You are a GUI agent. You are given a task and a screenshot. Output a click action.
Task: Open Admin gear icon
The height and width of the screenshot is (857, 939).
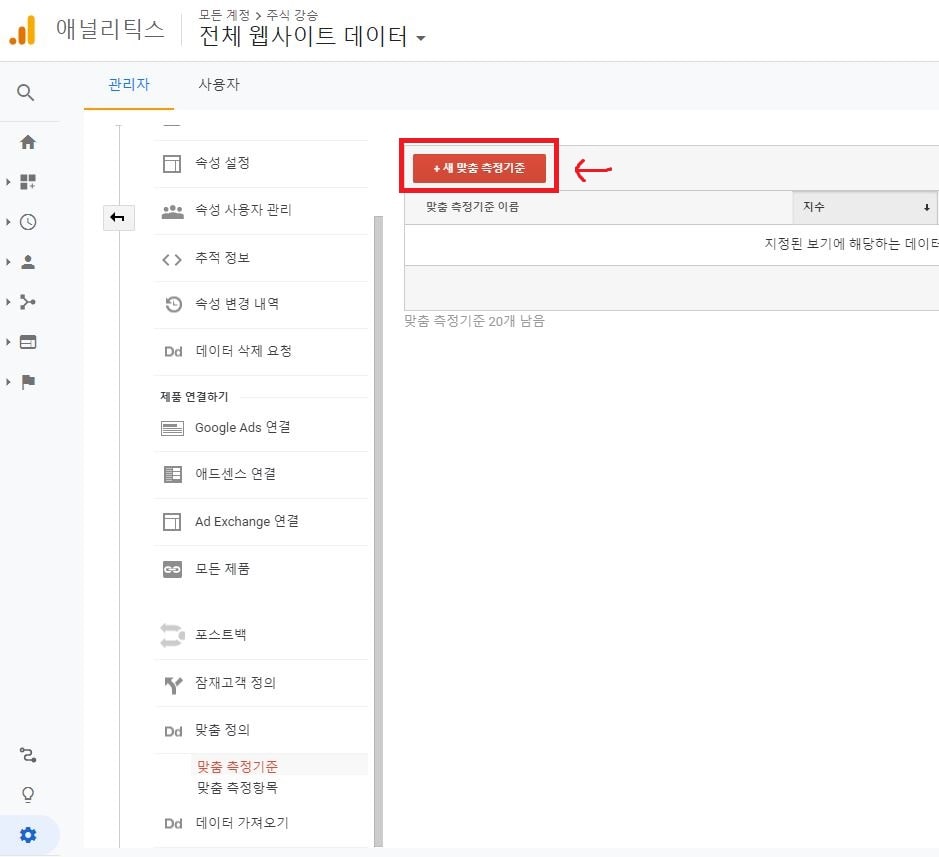click(28, 834)
